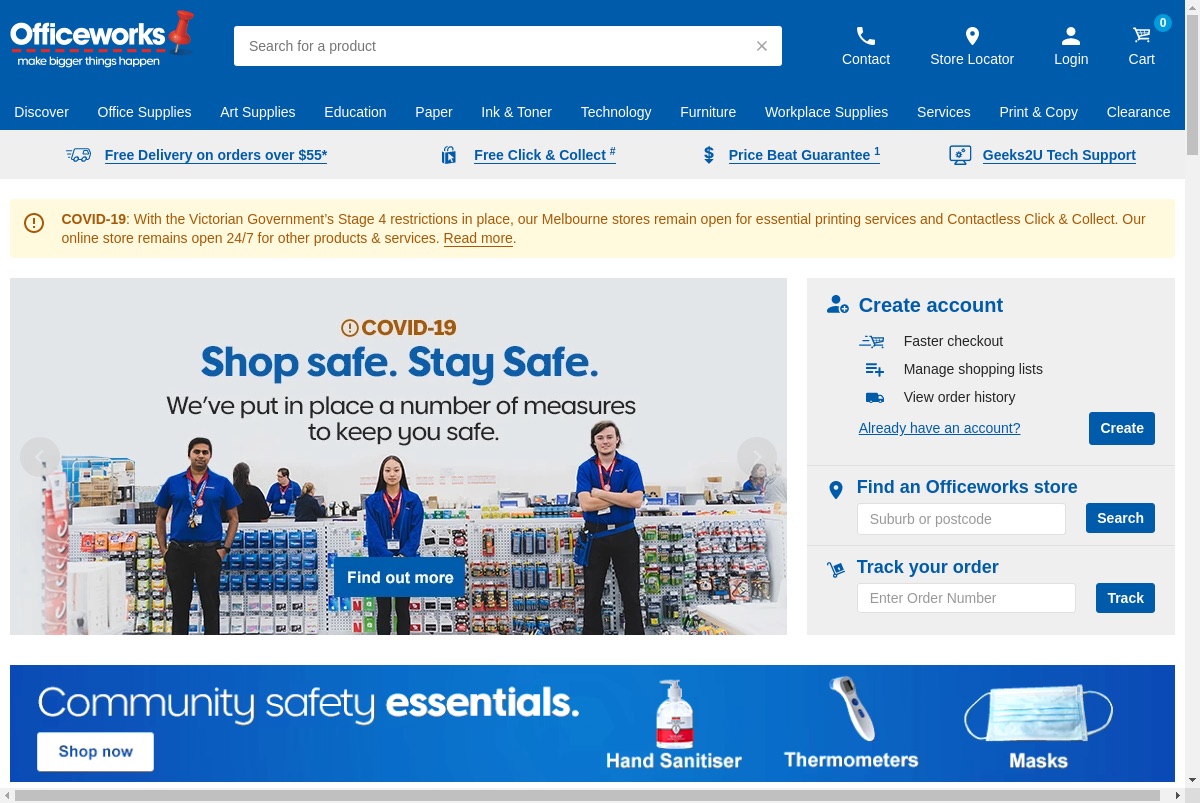Open the Ink & Toner menu

pos(516,112)
